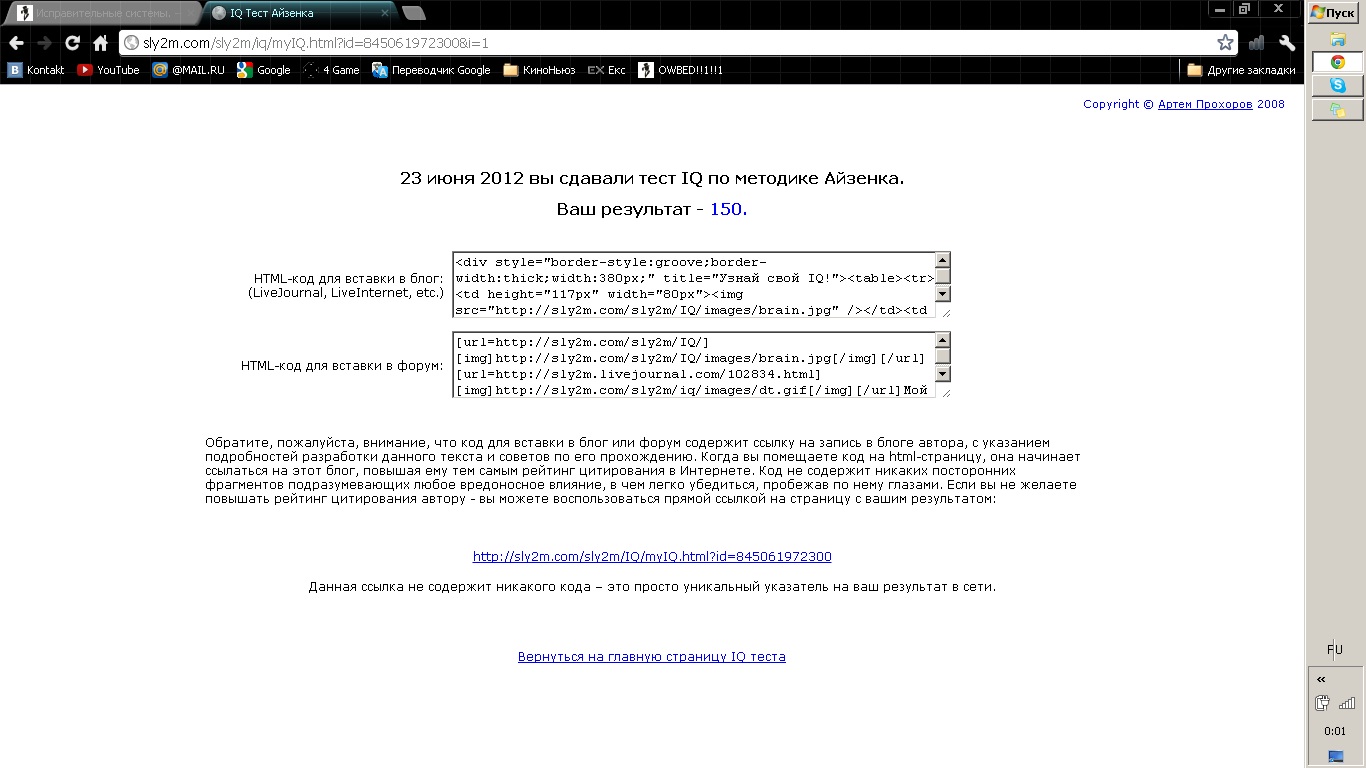Viewport: 1366px width, 768px height.
Task: Click the browser forward arrow
Action: pyautogui.click(x=44, y=43)
